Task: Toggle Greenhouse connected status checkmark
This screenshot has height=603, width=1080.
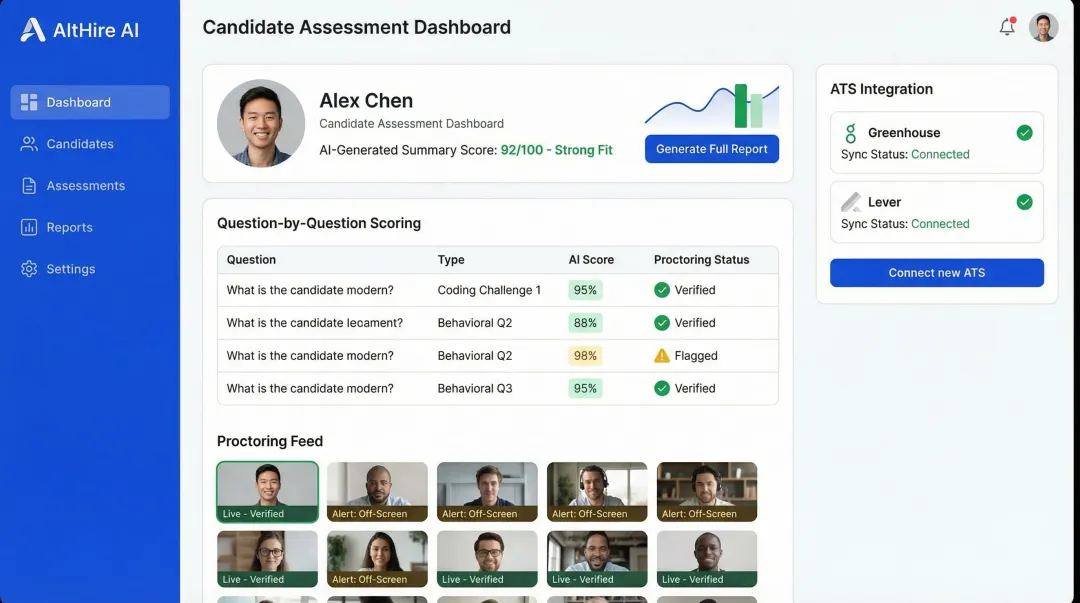Action: pyautogui.click(x=1024, y=131)
